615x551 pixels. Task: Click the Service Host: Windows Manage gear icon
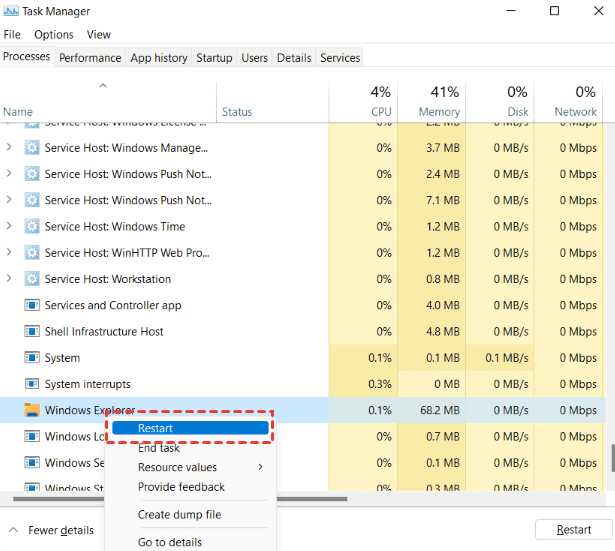[x=32, y=148]
